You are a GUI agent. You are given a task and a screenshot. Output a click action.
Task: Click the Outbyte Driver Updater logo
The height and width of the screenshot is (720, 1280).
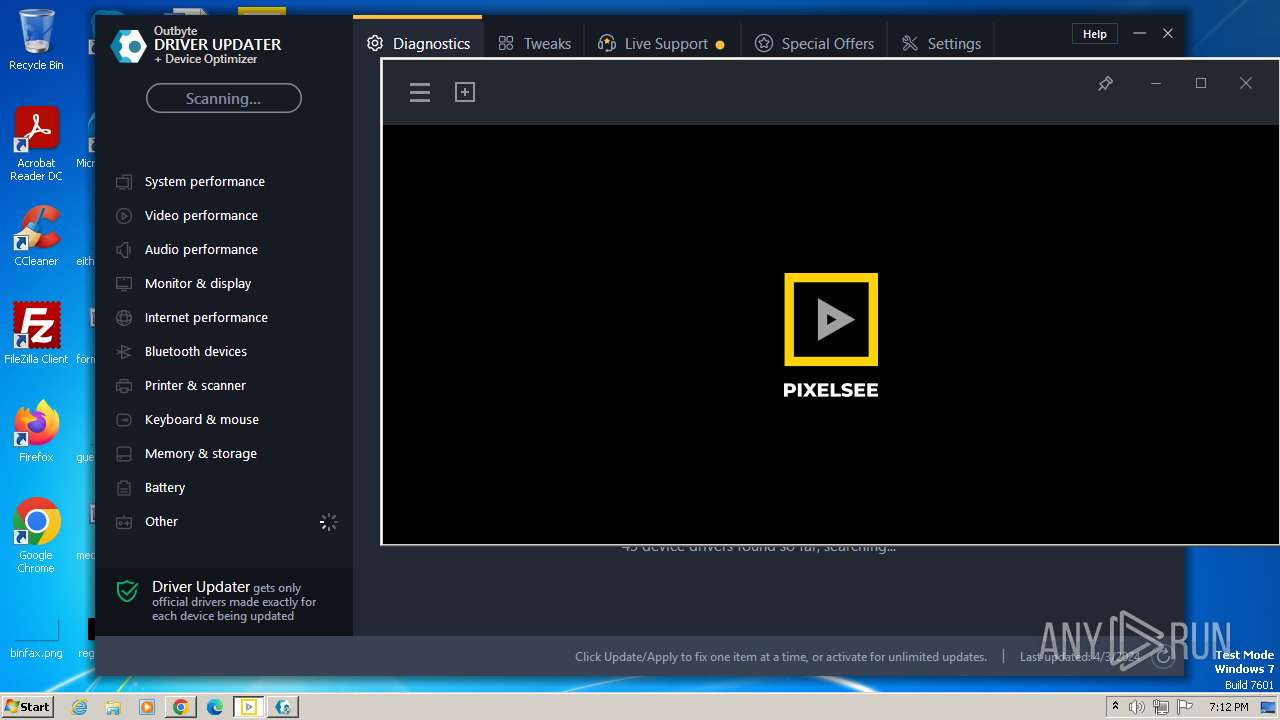[x=129, y=46]
